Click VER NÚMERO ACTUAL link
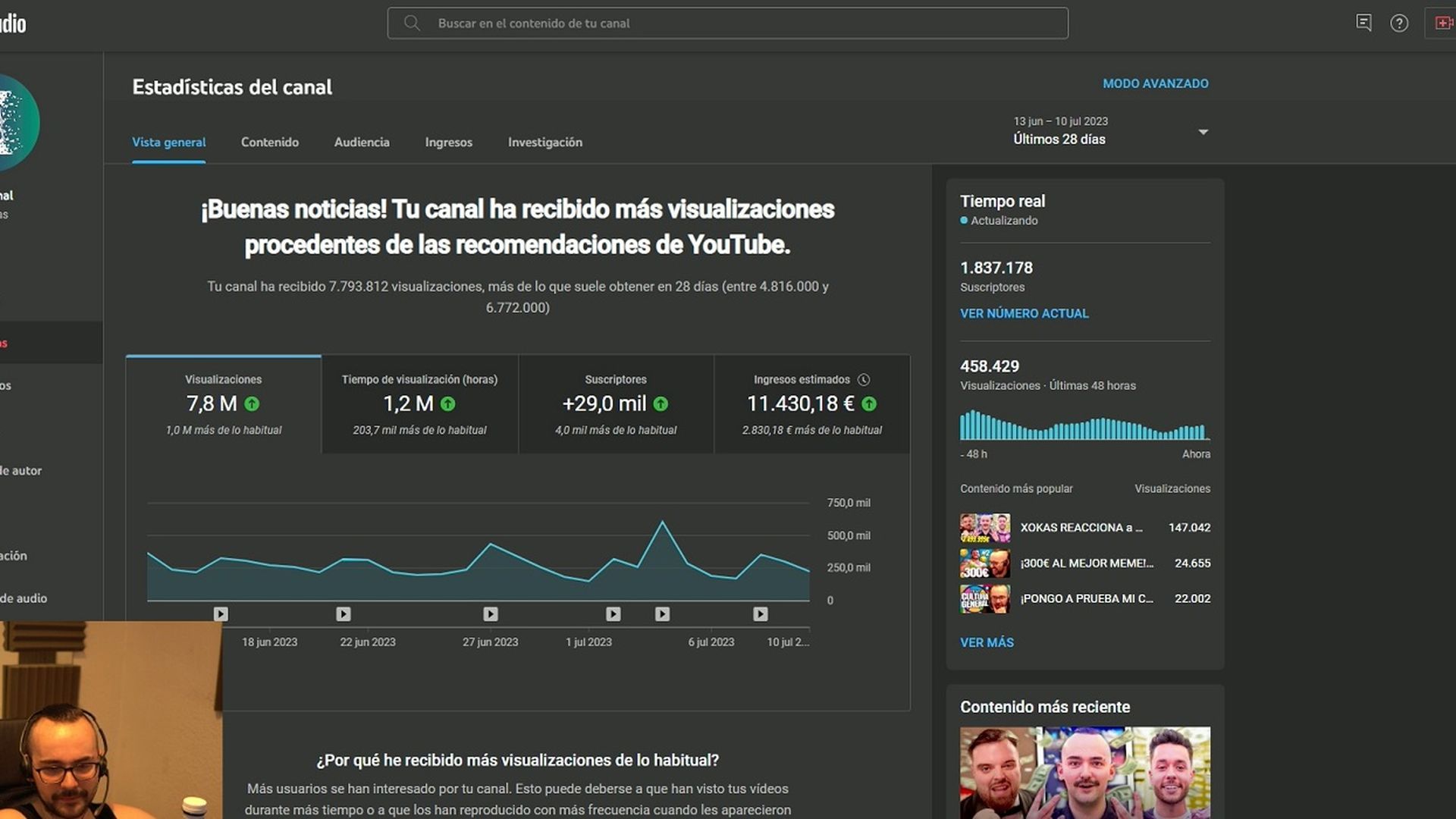1456x819 pixels. (1024, 313)
